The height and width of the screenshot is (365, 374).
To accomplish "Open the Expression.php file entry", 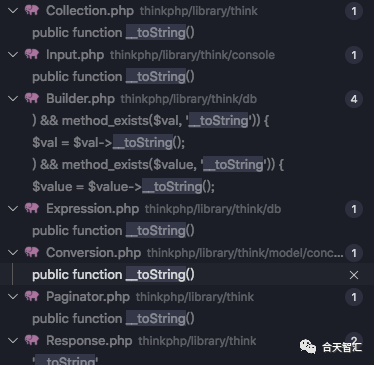I will point(92,209).
